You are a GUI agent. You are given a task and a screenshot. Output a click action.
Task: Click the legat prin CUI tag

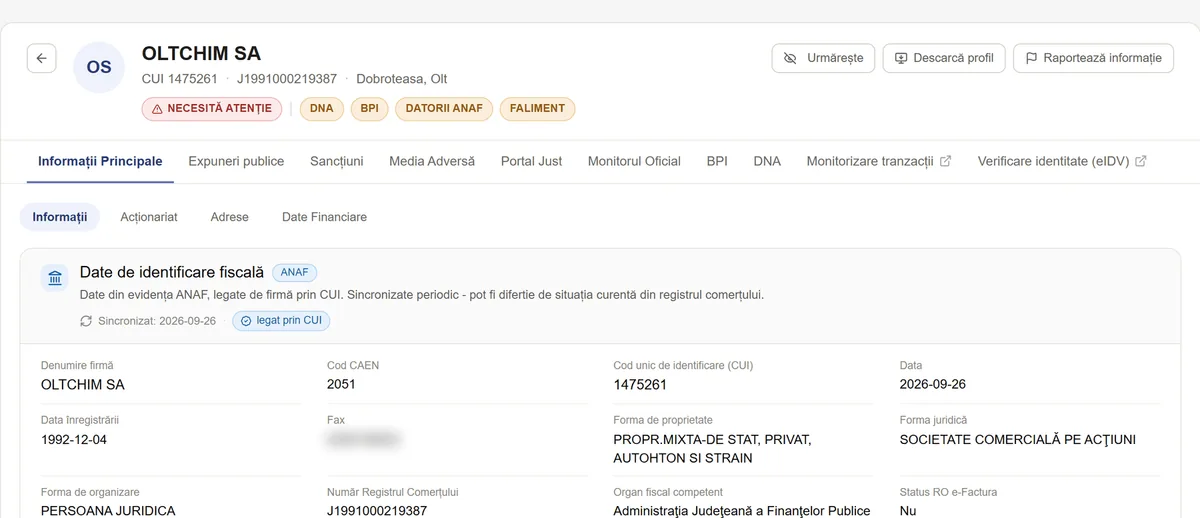[281, 321]
